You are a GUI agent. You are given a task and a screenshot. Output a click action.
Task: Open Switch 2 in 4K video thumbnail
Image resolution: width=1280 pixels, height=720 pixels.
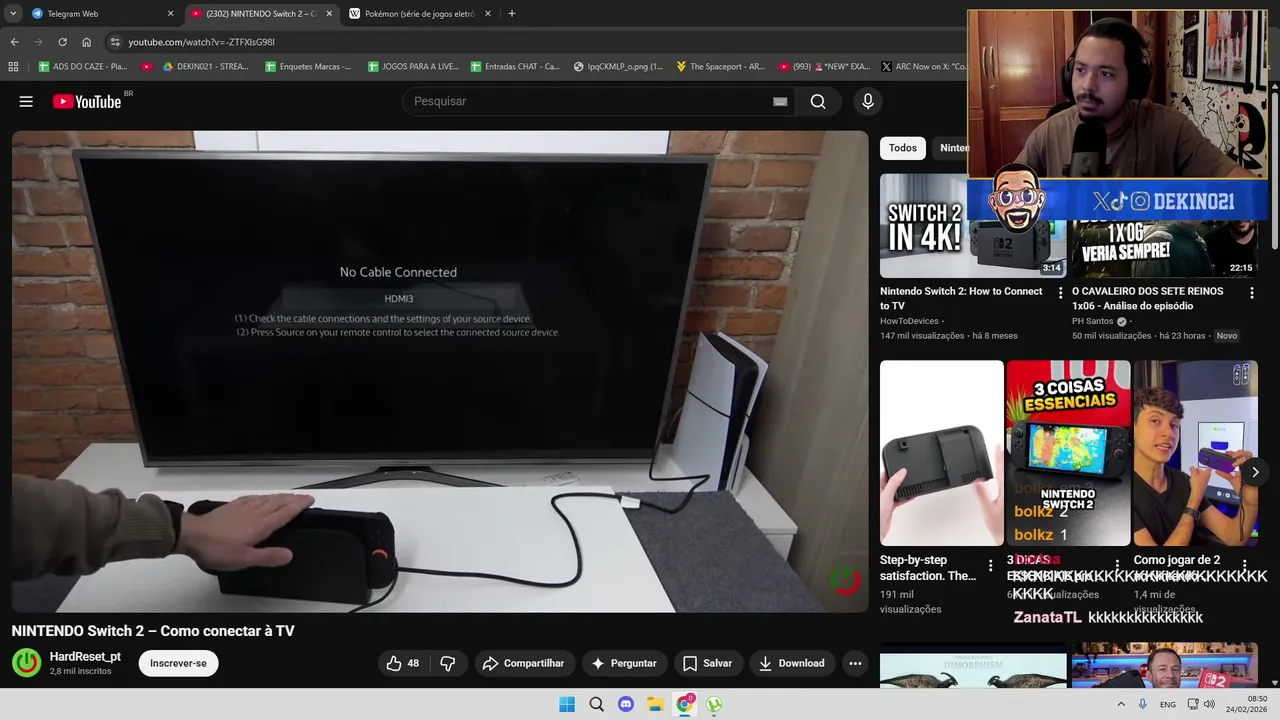pyautogui.click(x=973, y=226)
